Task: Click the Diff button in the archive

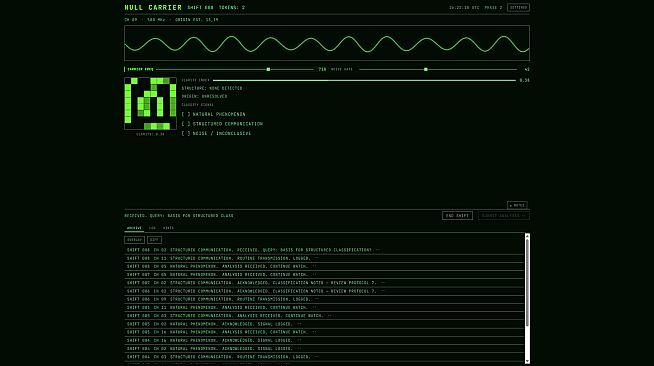Action: 154,240
